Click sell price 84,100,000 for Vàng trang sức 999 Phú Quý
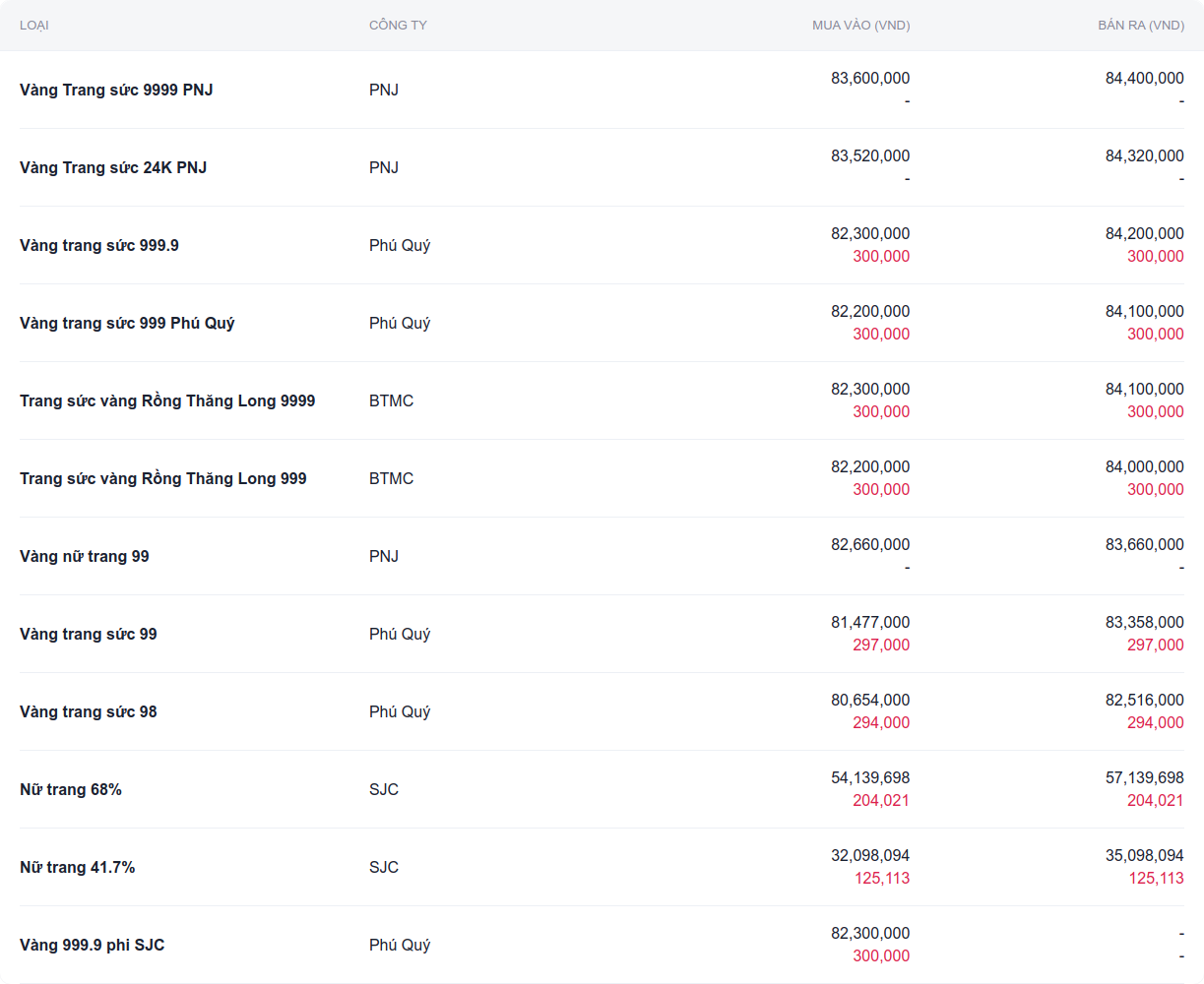Image resolution: width=1204 pixels, height=984 pixels. coord(1145,311)
